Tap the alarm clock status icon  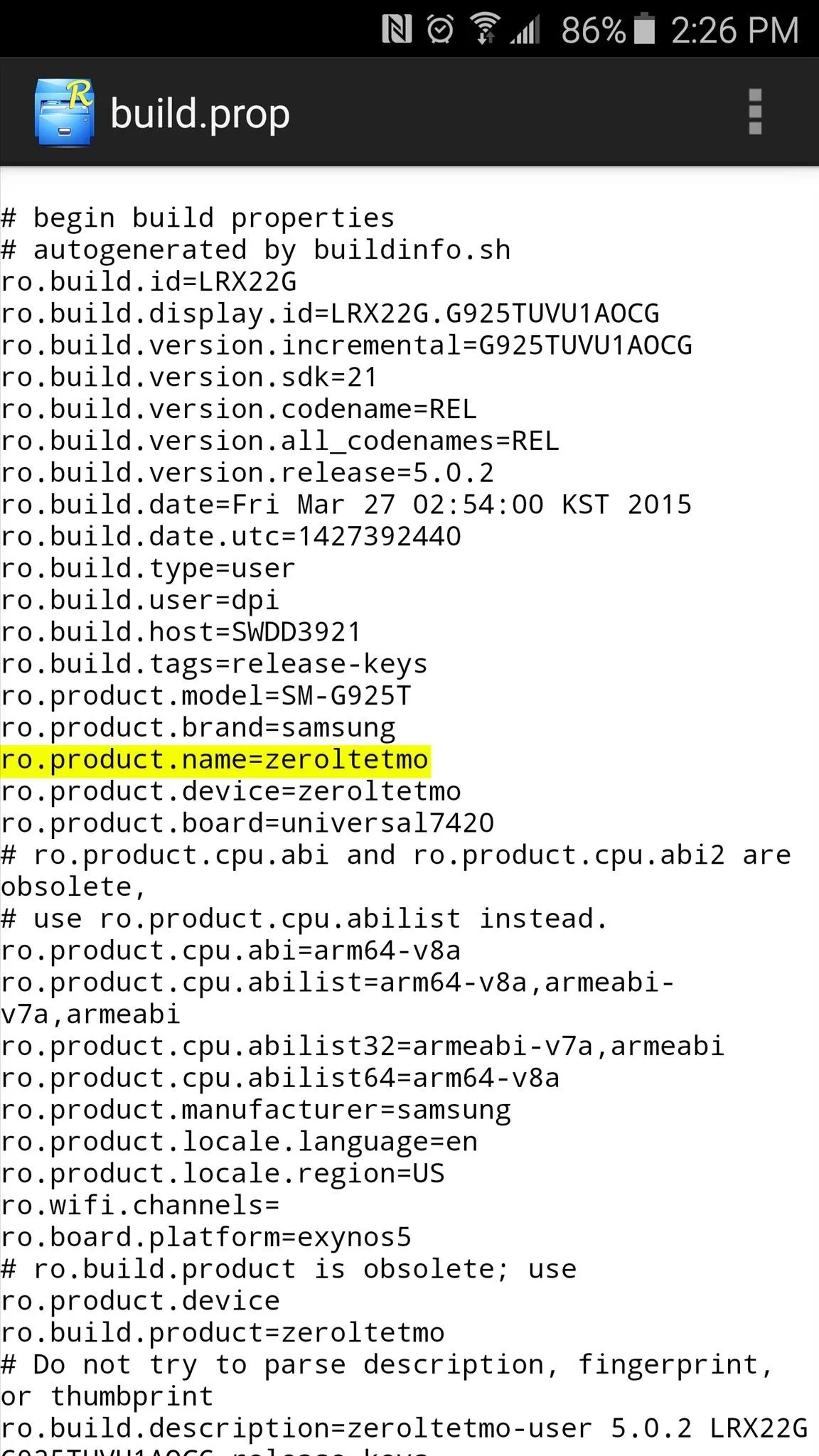tap(441, 30)
